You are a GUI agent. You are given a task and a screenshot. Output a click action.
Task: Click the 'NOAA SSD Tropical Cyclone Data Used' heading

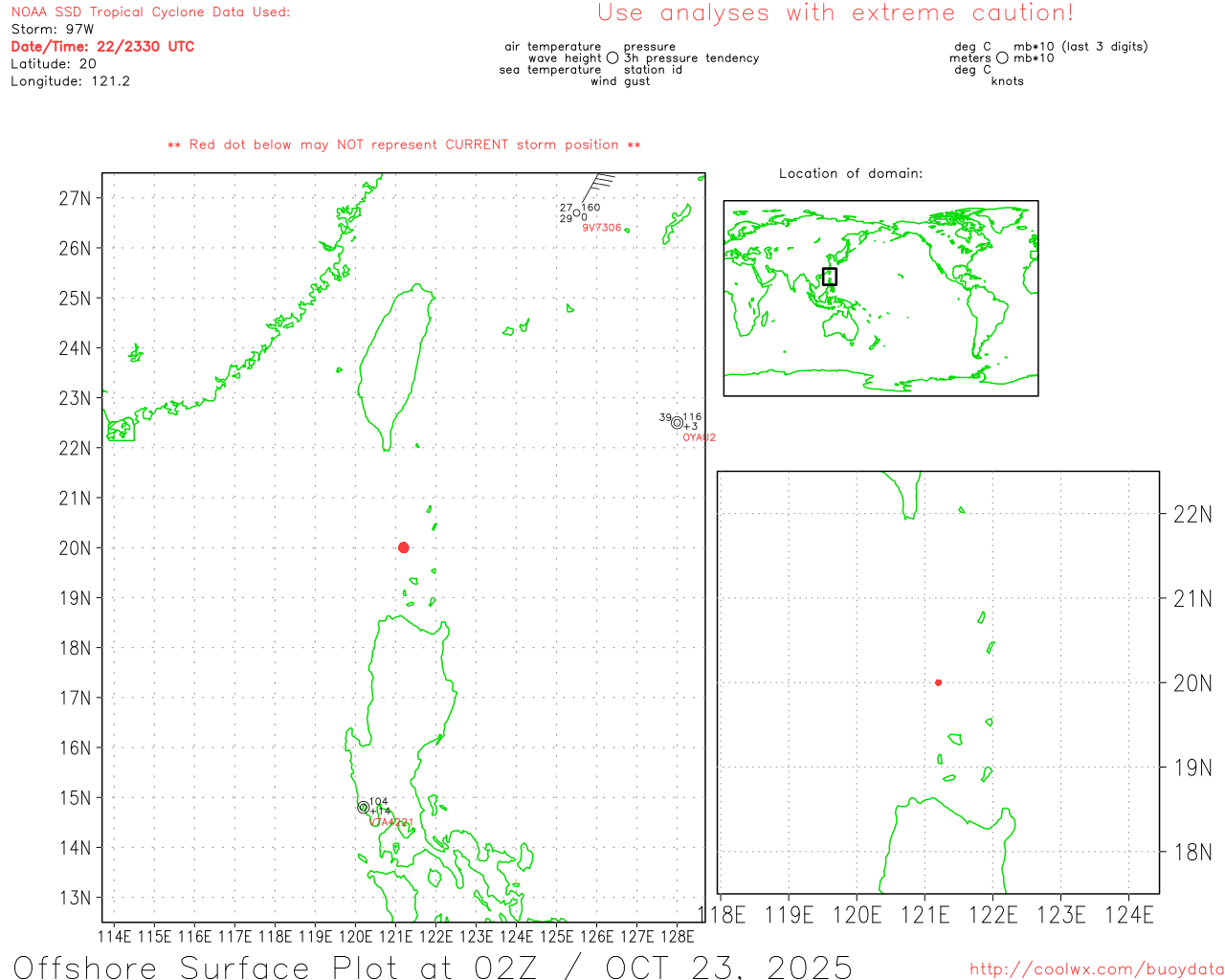(x=150, y=12)
